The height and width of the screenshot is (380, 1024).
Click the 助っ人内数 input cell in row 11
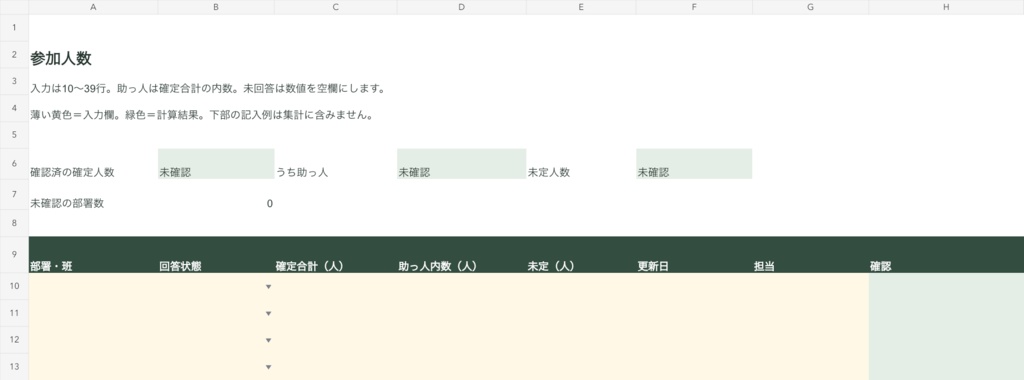click(462, 313)
